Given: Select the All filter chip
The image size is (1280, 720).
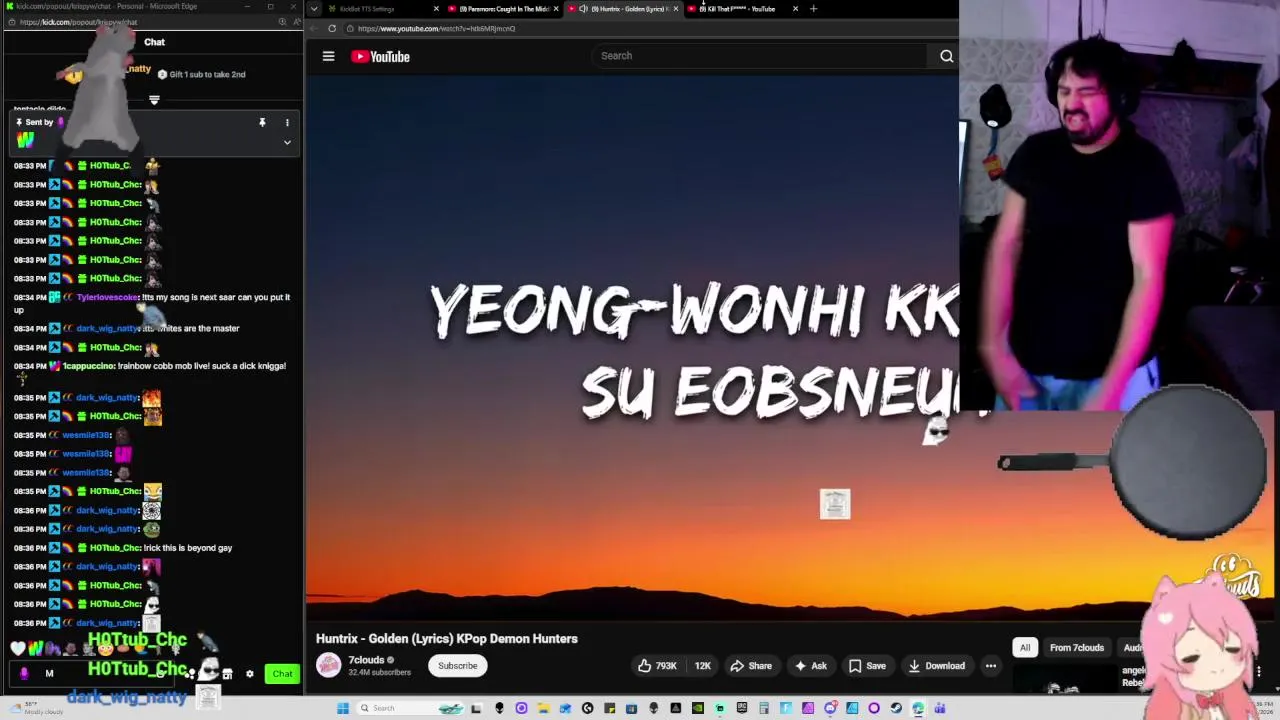Looking at the screenshot, I should click(x=1025, y=648).
